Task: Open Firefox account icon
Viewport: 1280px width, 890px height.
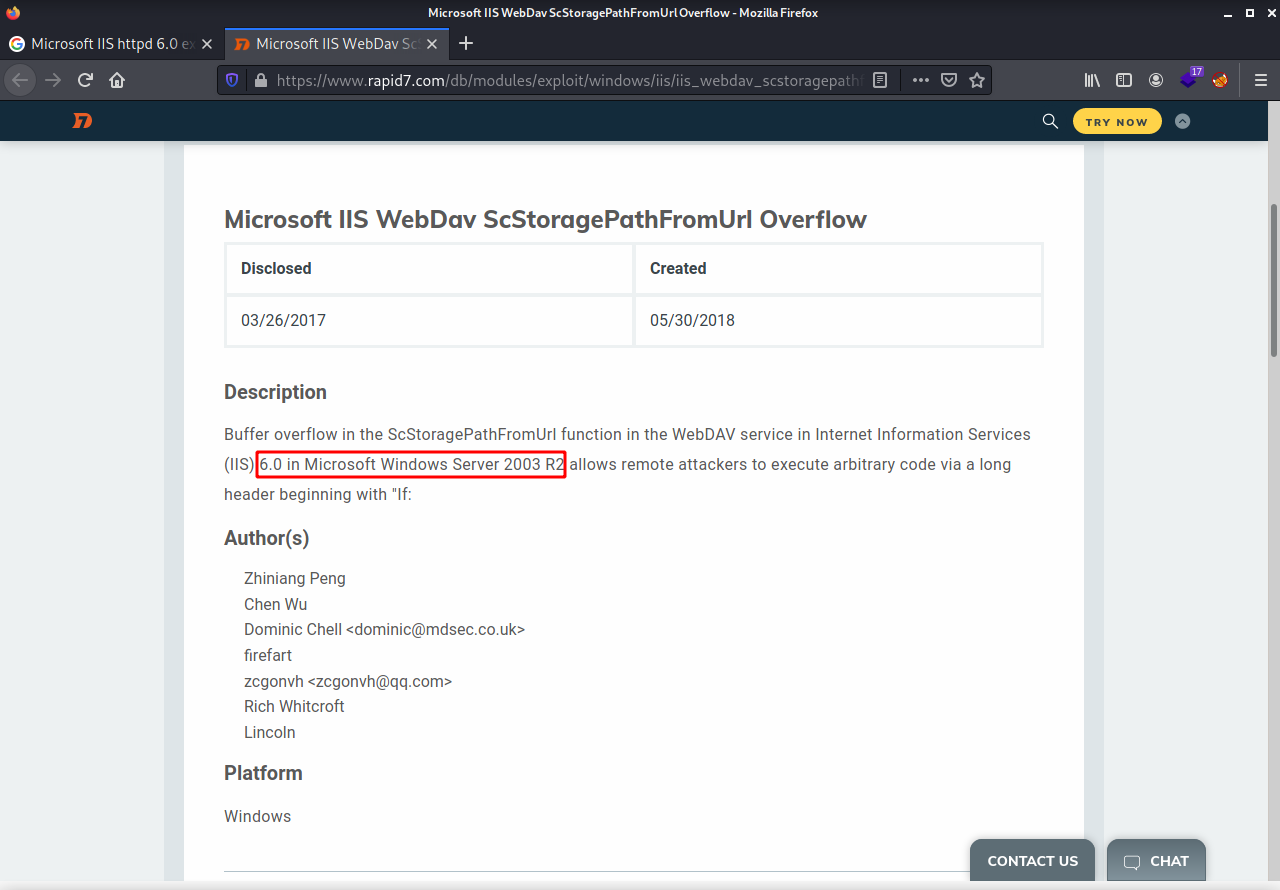Action: (1156, 80)
